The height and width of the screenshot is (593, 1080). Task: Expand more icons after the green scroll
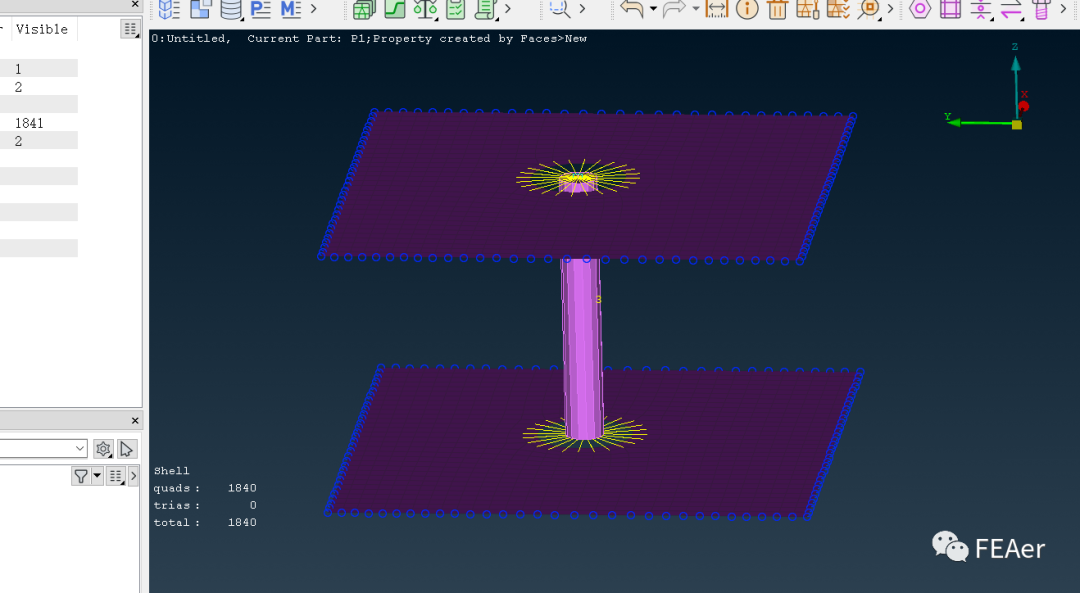508,9
